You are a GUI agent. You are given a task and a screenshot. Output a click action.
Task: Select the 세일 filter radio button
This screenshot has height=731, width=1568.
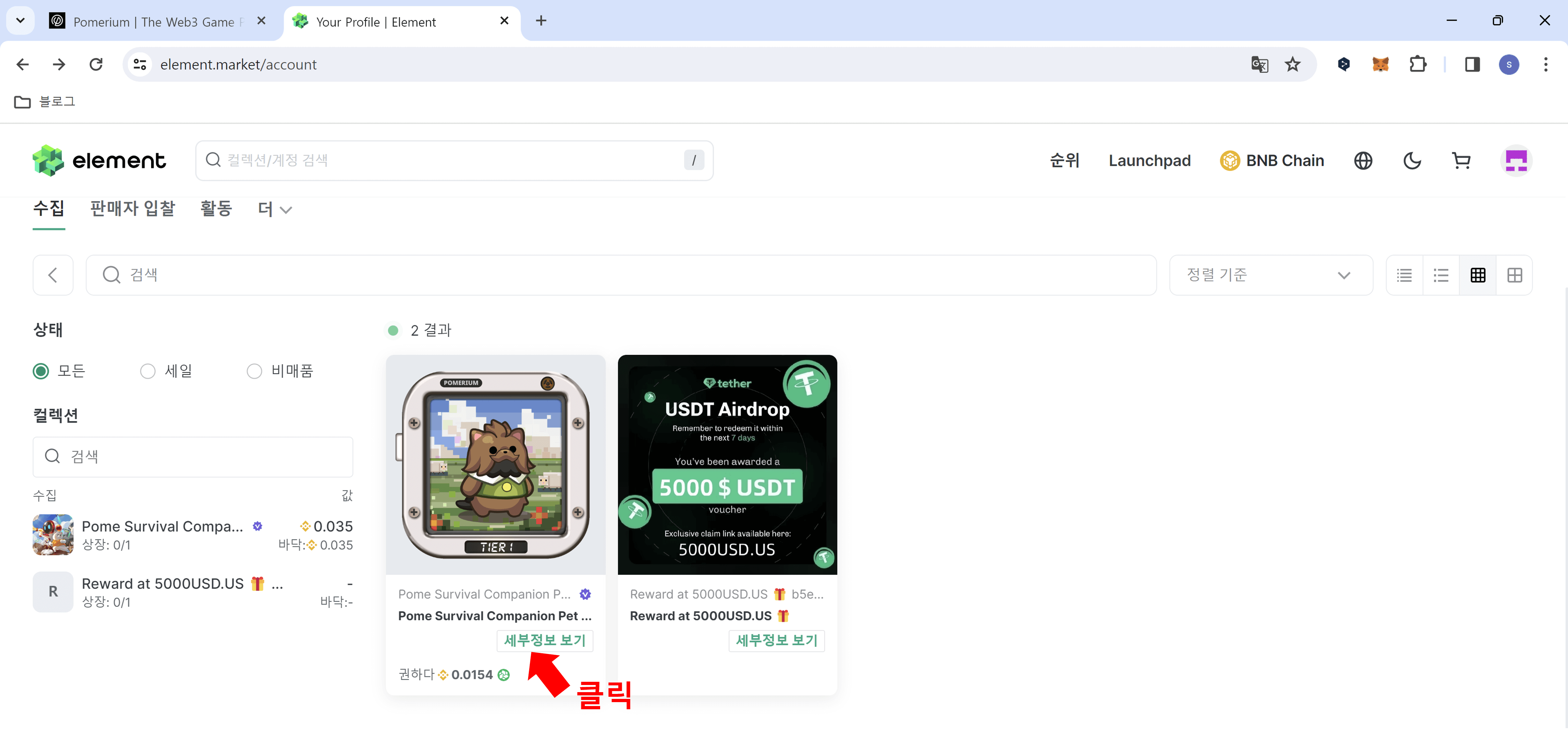(x=147, y=371)
